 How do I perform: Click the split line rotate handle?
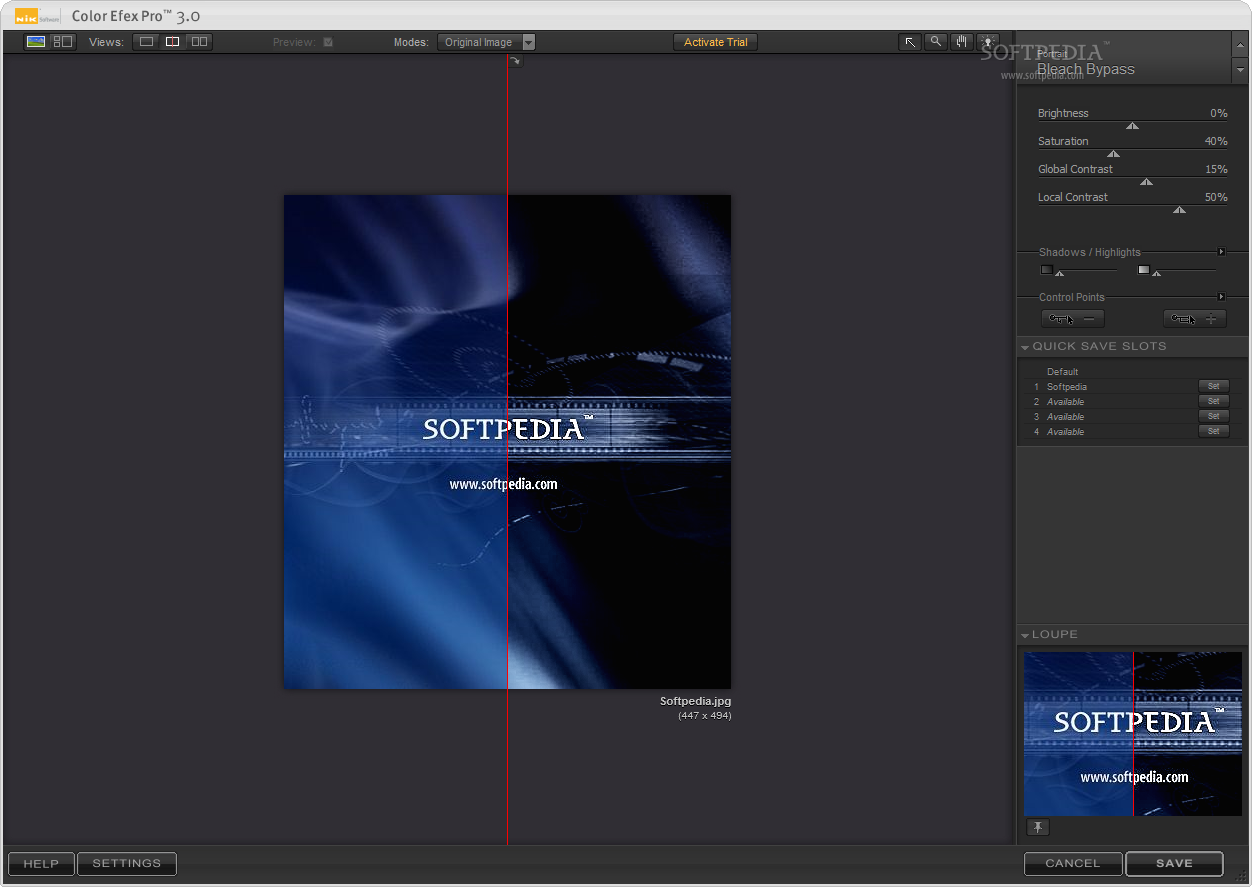[x=515, y=62]
